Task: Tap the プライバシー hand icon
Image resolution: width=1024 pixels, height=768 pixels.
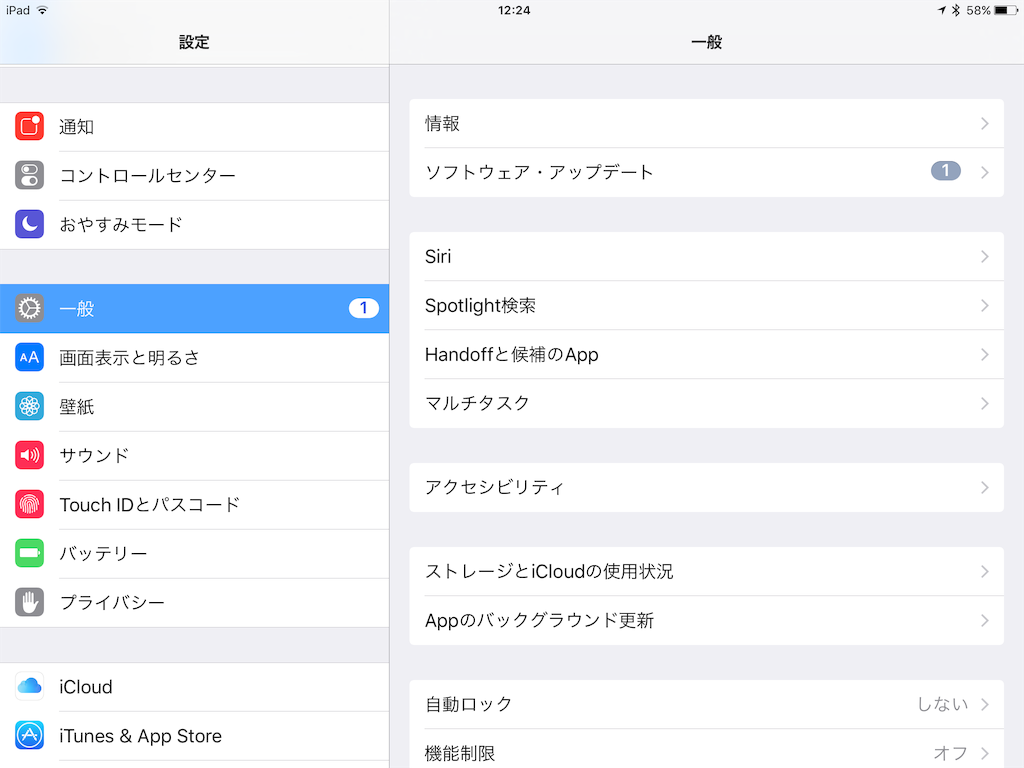Action: [29, 602]
